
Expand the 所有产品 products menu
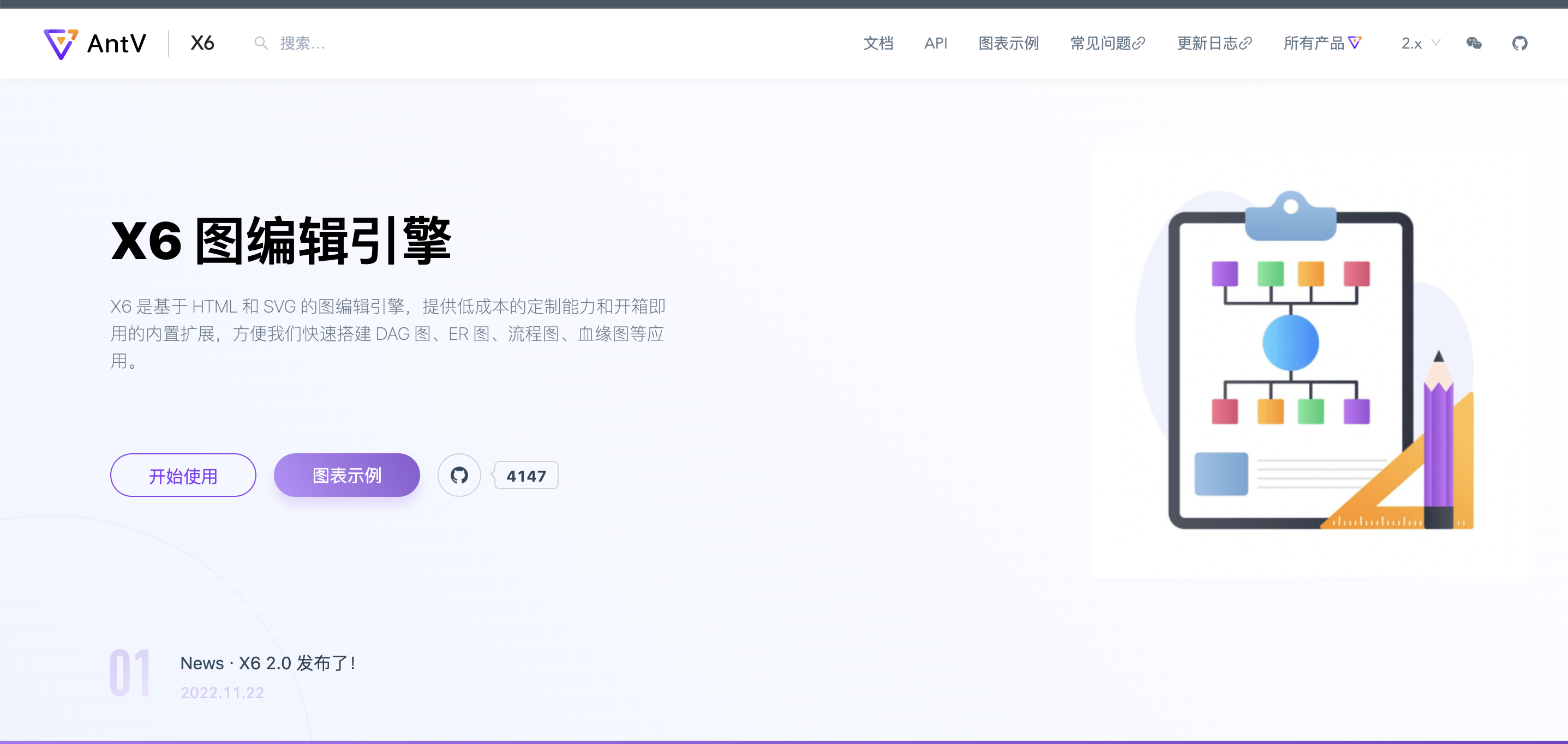coord(1322,43)
